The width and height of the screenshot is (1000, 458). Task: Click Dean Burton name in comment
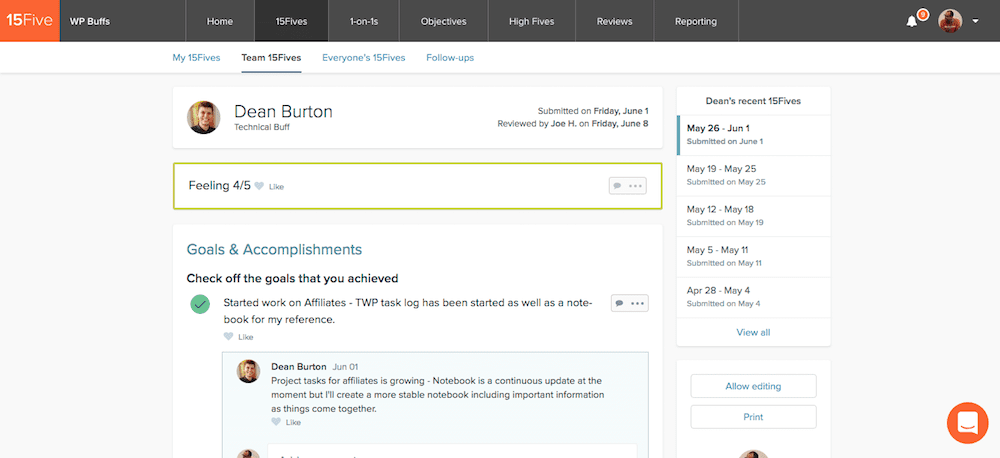(x=299, y=367)
